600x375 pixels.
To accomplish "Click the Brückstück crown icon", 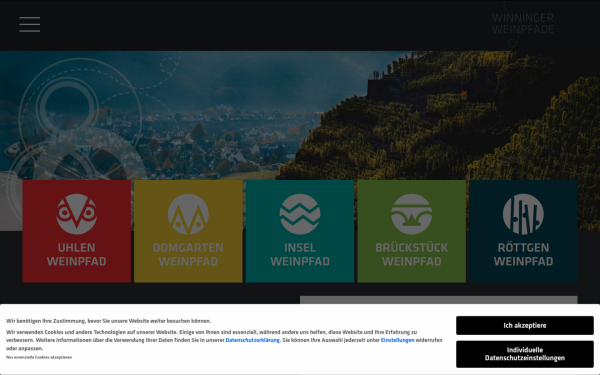I will coord(412,214).
